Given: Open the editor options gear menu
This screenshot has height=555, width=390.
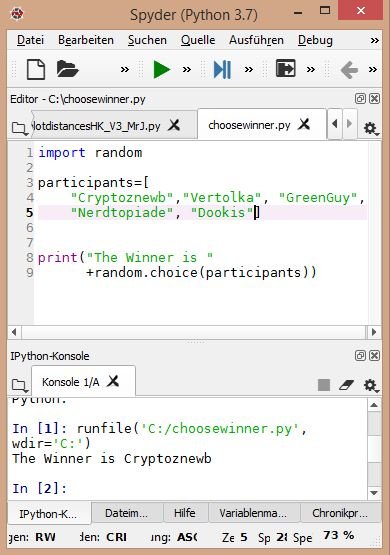Looking at the screenshot, I should tap(371, 128).
